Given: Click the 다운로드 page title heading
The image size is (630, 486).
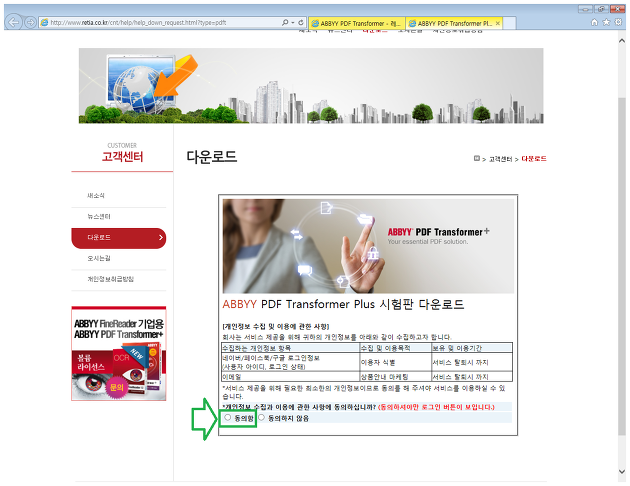Looking at the screenshot, I should (211, 157).
